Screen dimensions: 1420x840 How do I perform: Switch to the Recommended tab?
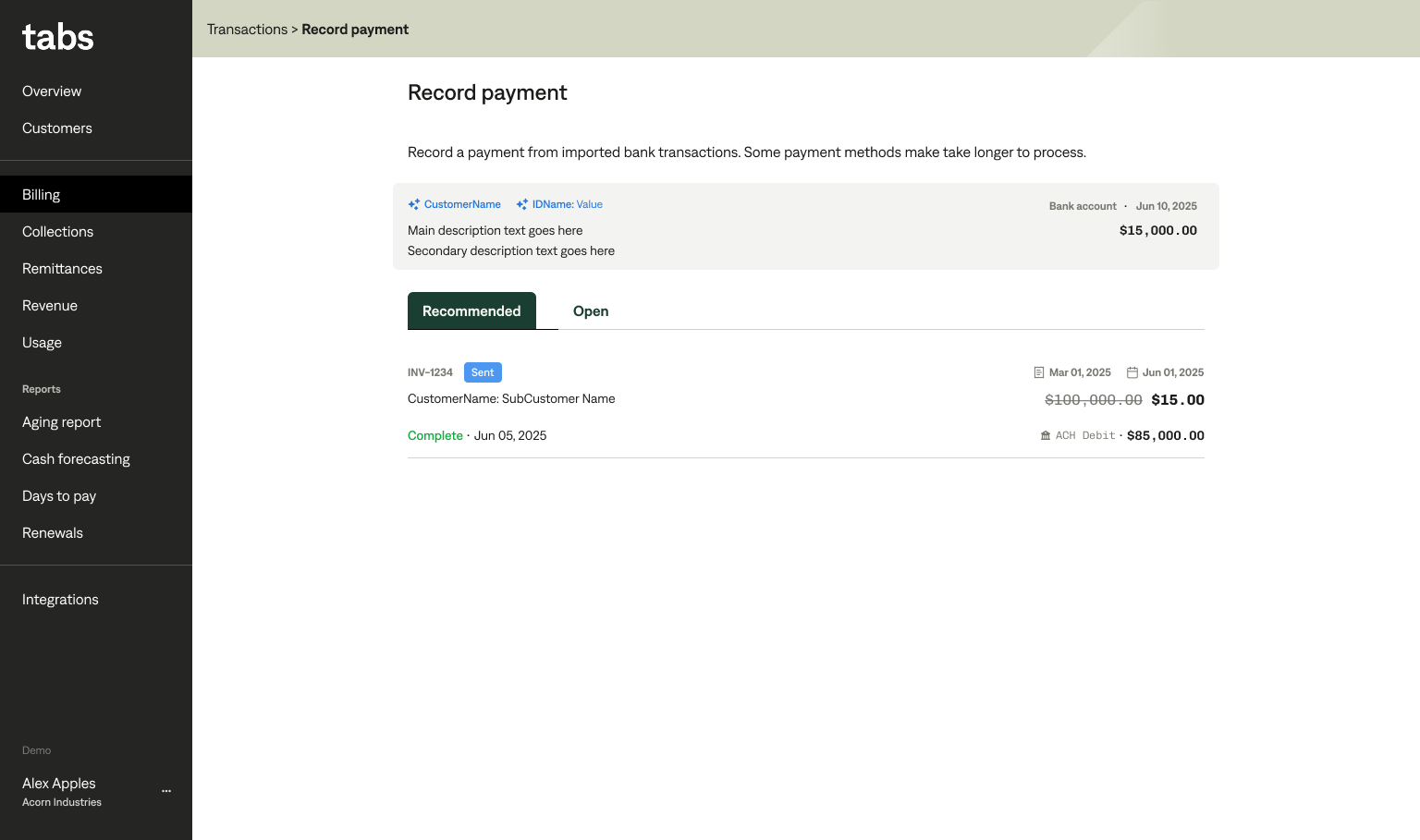click(471, 310)
